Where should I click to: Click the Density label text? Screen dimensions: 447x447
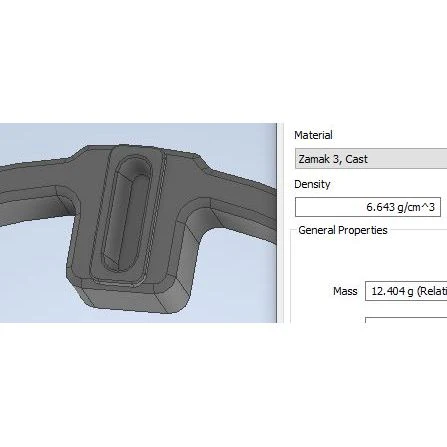pyautogui.click(x=312, y=184)
